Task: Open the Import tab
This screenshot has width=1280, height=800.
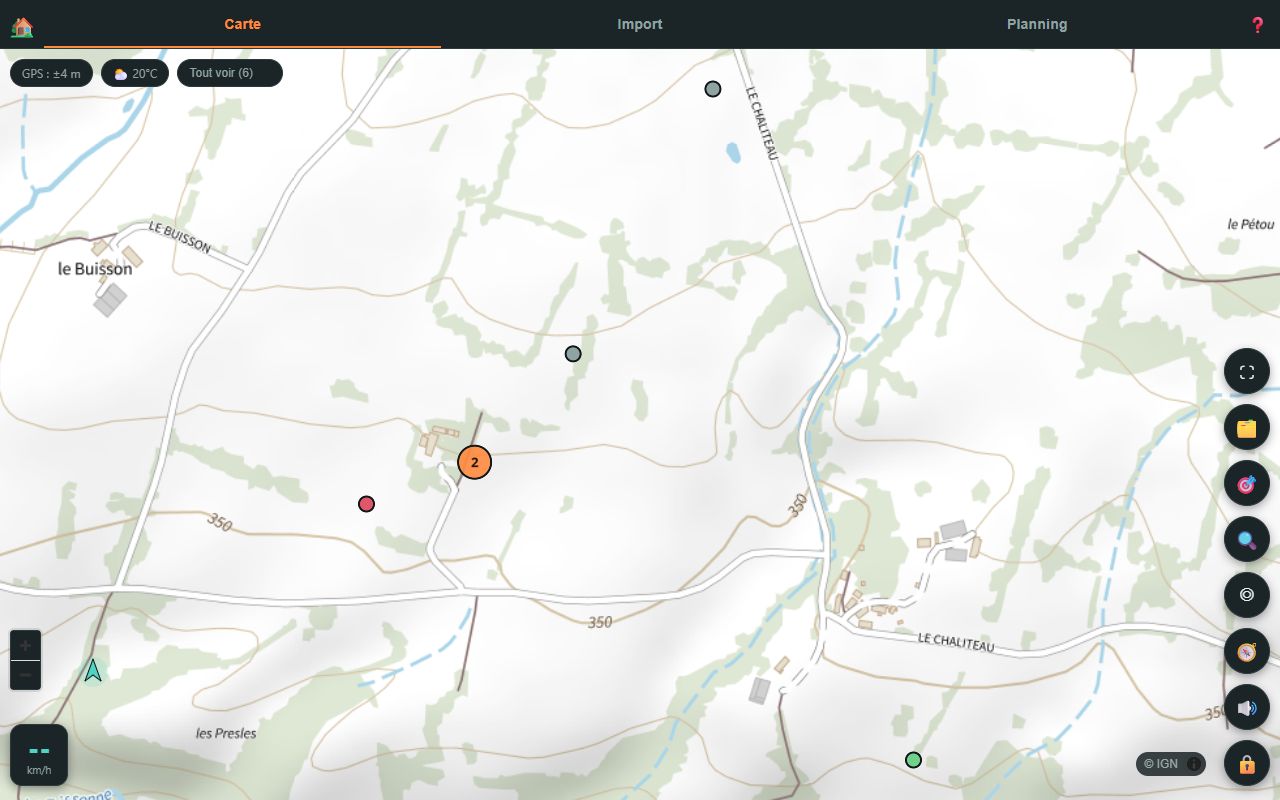Action: (x=640, y=24)
